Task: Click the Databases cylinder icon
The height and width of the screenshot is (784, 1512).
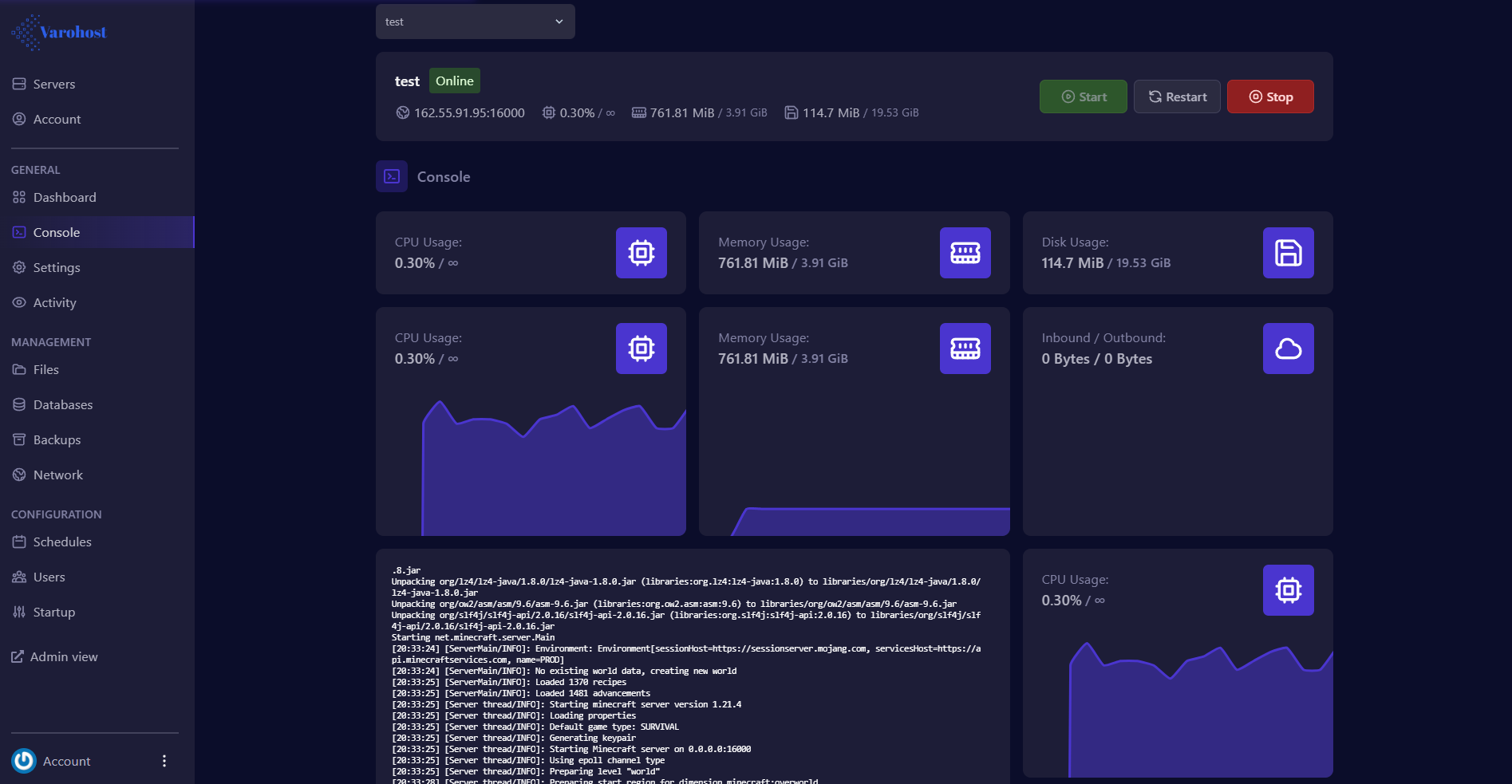Action: coord(19,404)
